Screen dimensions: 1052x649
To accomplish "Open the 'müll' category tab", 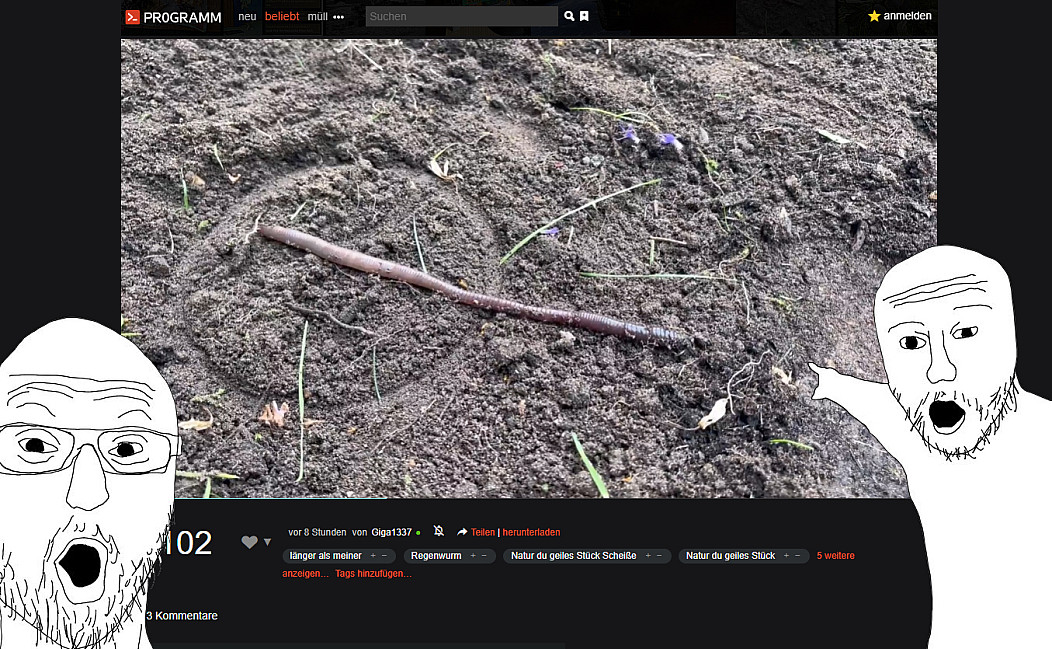I will coord(317,17).
